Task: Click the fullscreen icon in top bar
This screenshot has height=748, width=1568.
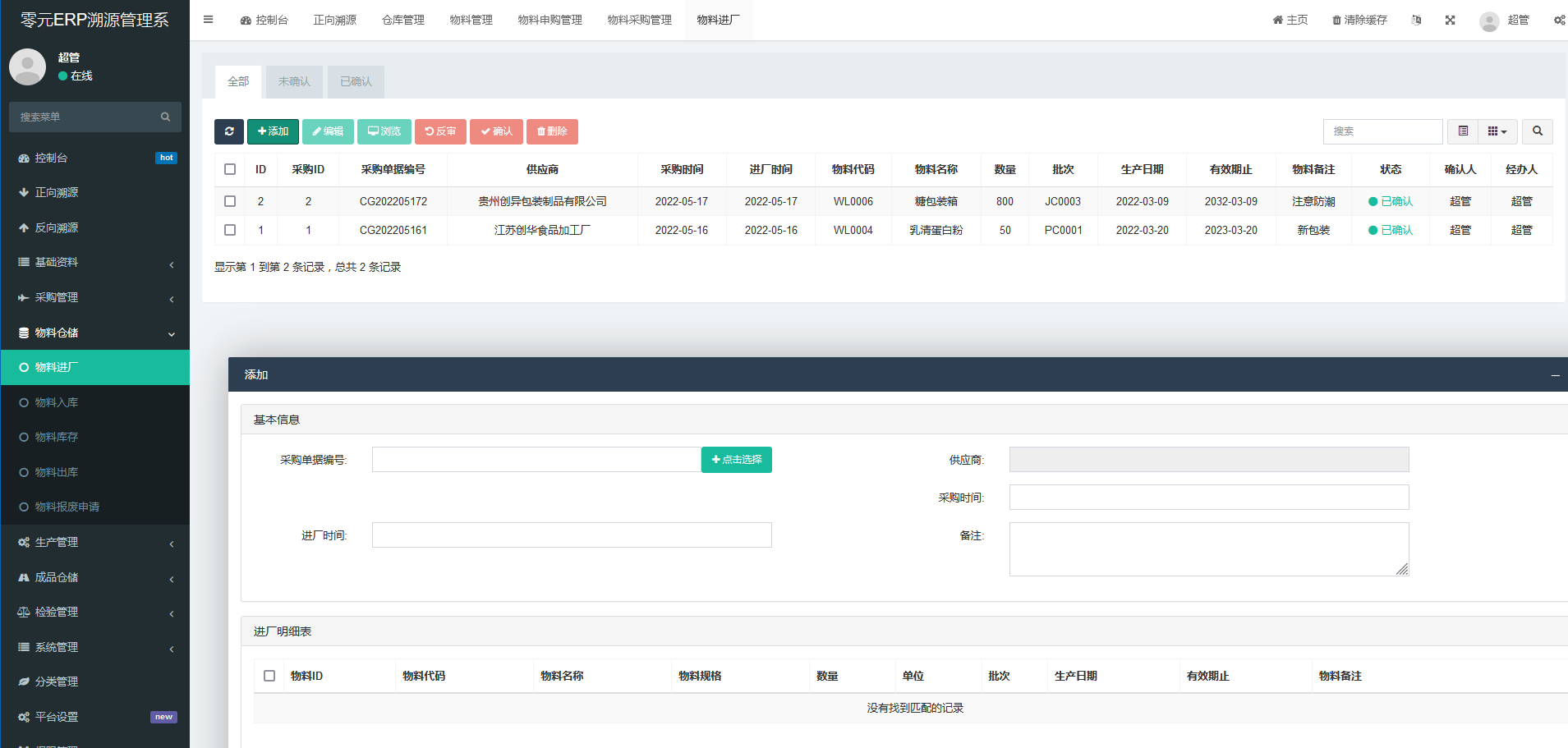Action: pyautogui.click(x=1450, y=20)
